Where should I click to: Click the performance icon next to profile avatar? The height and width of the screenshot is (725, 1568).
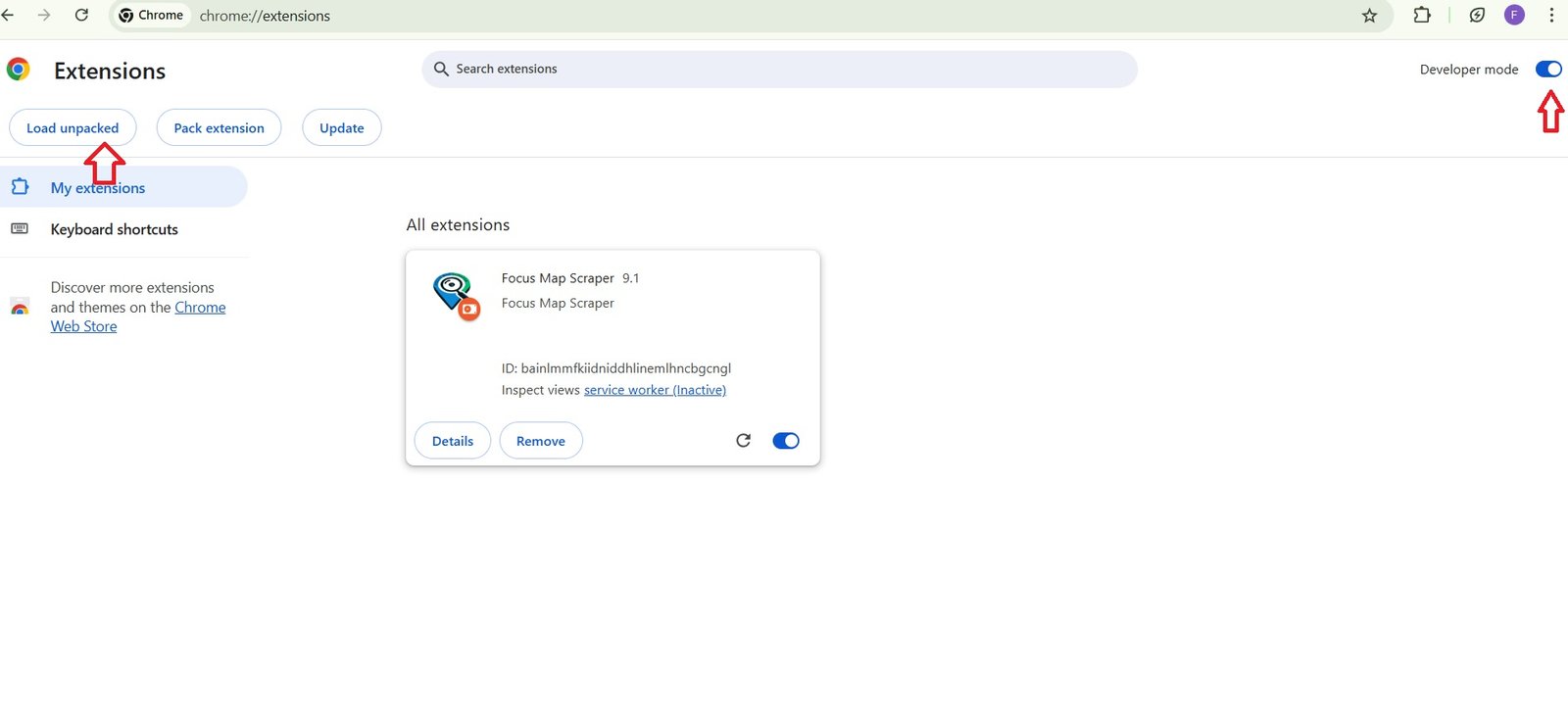click(1477, 15)
